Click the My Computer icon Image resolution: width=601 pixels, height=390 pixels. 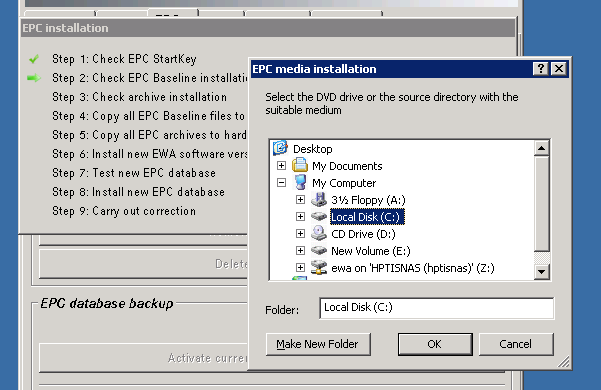[300, 183]
